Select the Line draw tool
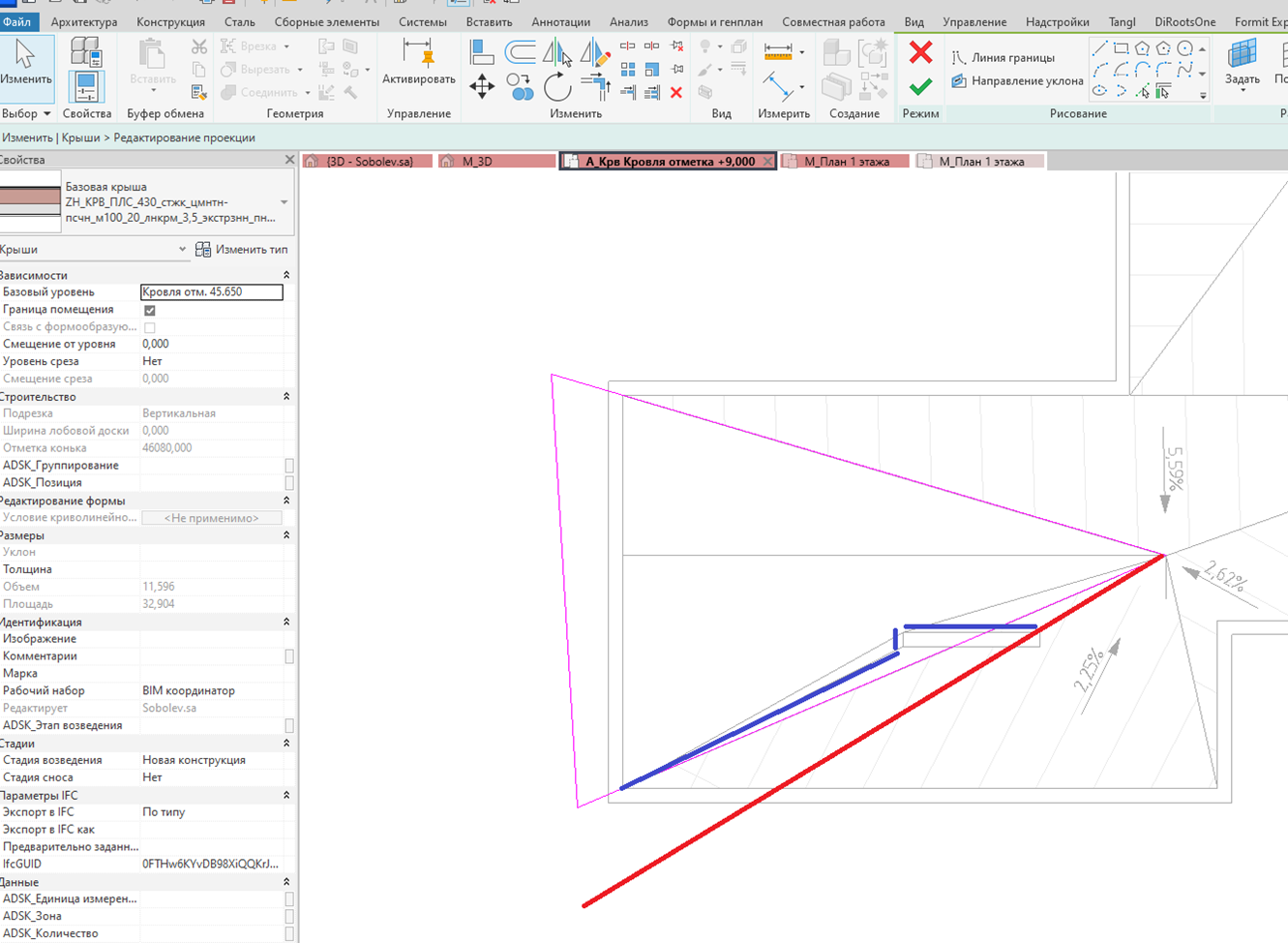This screenshot has width=1288, height=943. pyautogui.click(x=1099, y=48)
